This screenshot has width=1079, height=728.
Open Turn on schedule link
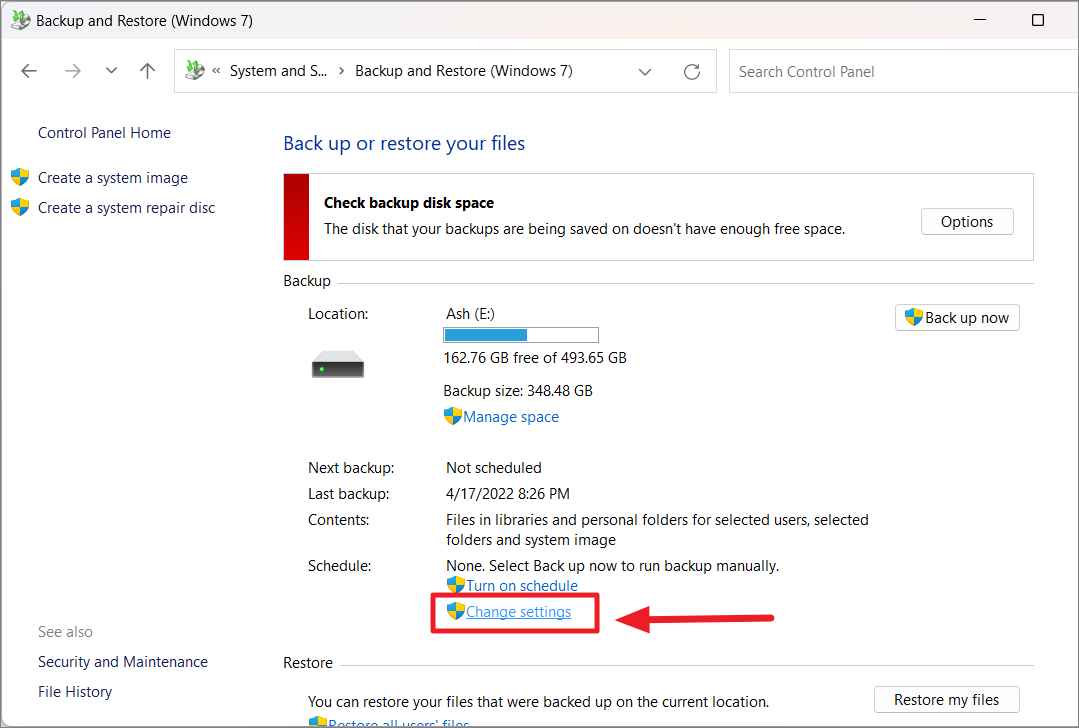point(522,586)
